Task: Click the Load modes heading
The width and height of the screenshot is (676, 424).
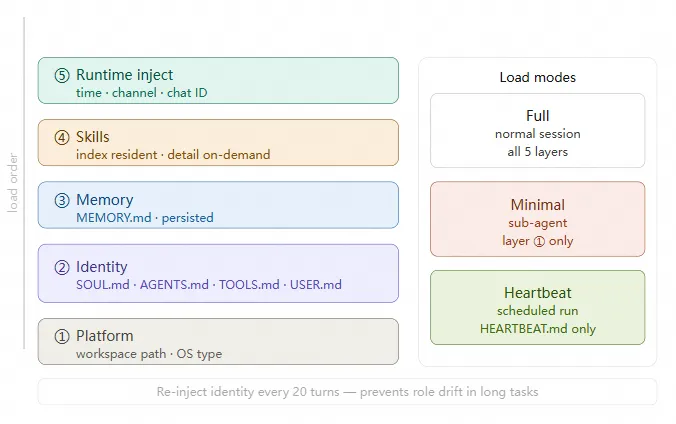Action: (x=538, y=77)
